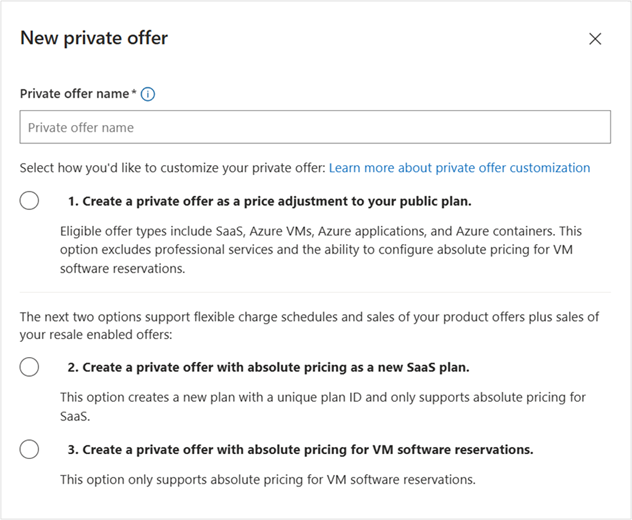Image resolution: width=632 pixels, height=520 pixels.
Task: Click the bold label of option 3 VM software reservations
Action: tap(300, 449)
